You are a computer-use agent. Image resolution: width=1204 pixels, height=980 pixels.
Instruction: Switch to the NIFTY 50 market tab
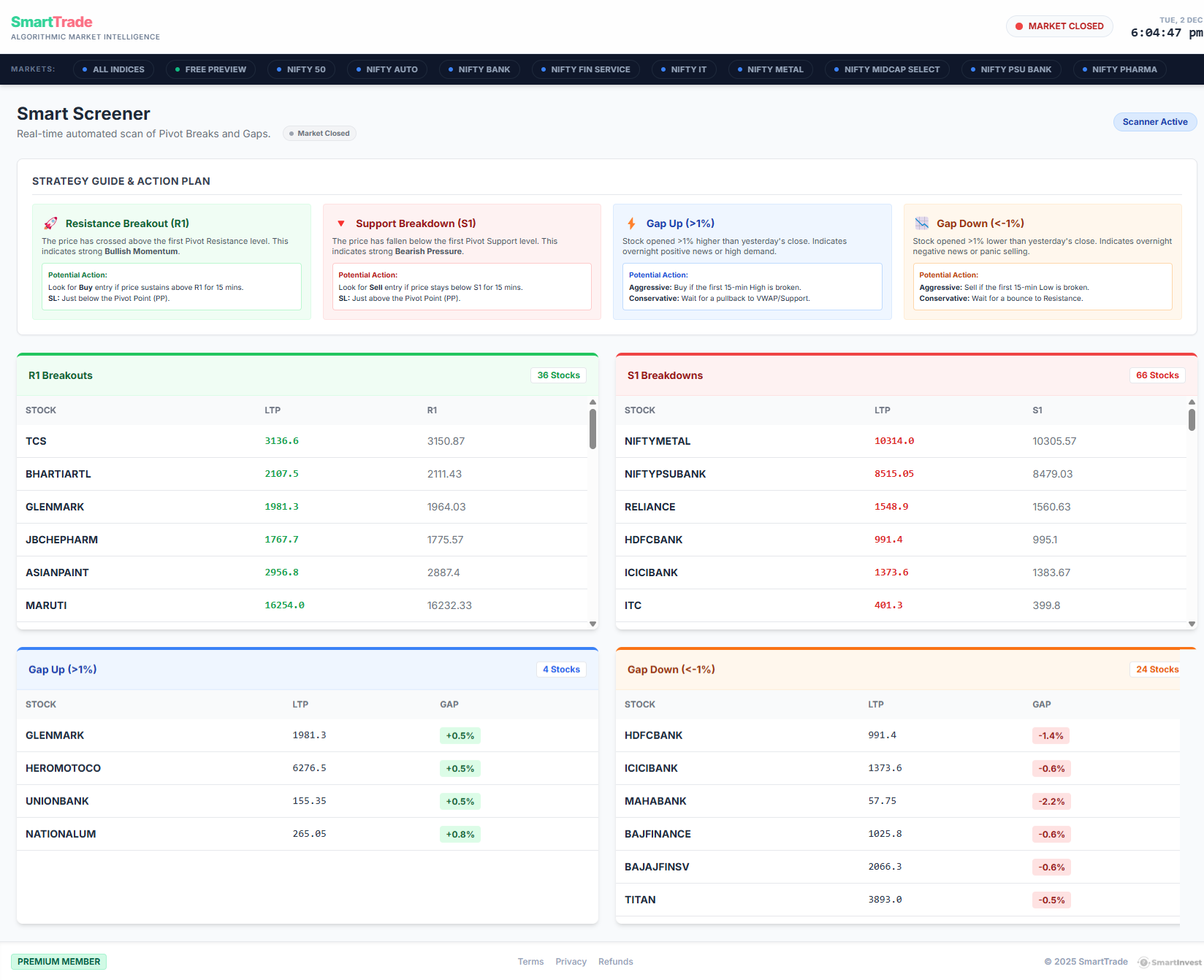click(x=301, y=69)
